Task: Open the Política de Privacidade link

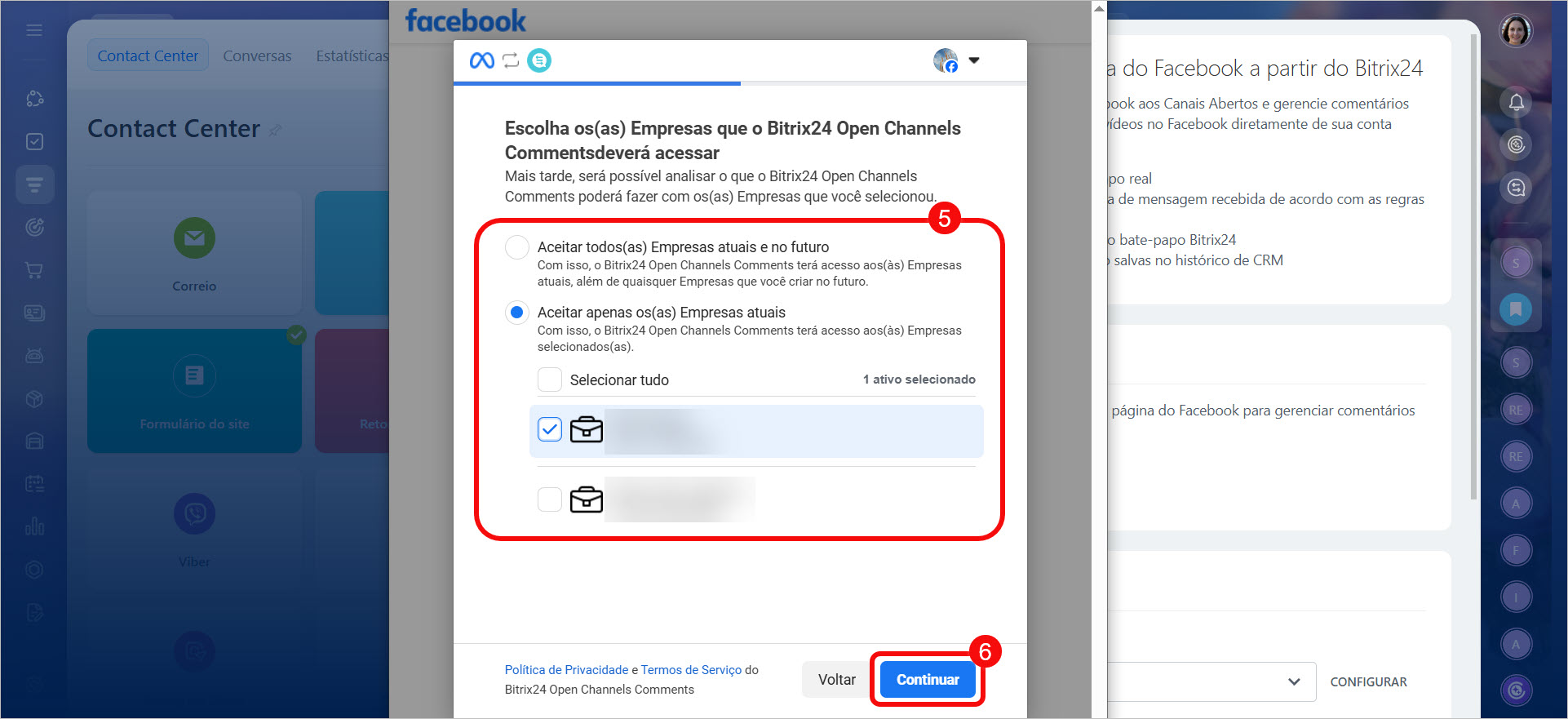Action: click(x=566, y=669)
